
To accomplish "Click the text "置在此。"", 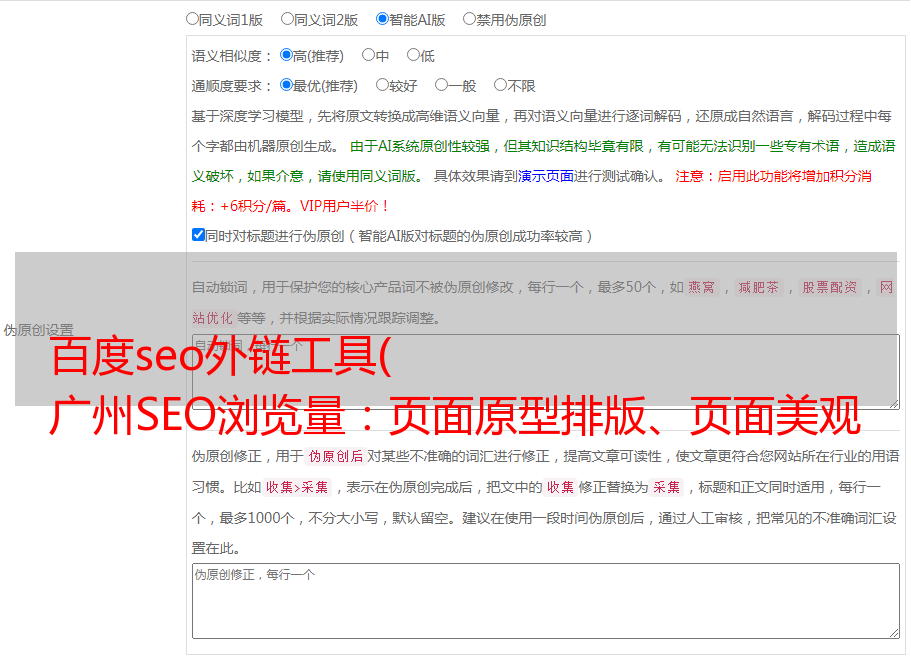I will click(x=216, y=548).
